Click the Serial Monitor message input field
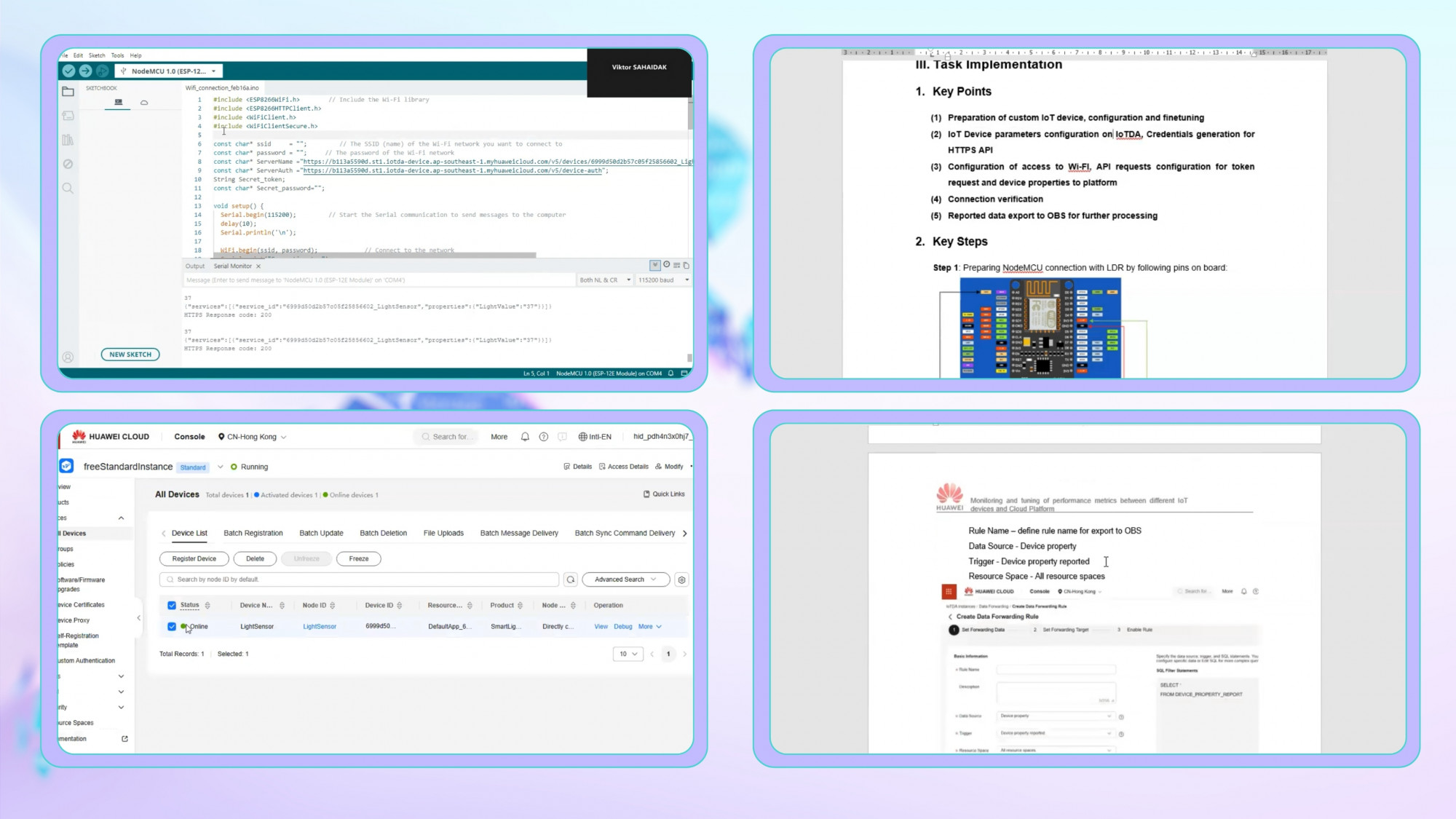1456x819 pixels. point(379,280)
